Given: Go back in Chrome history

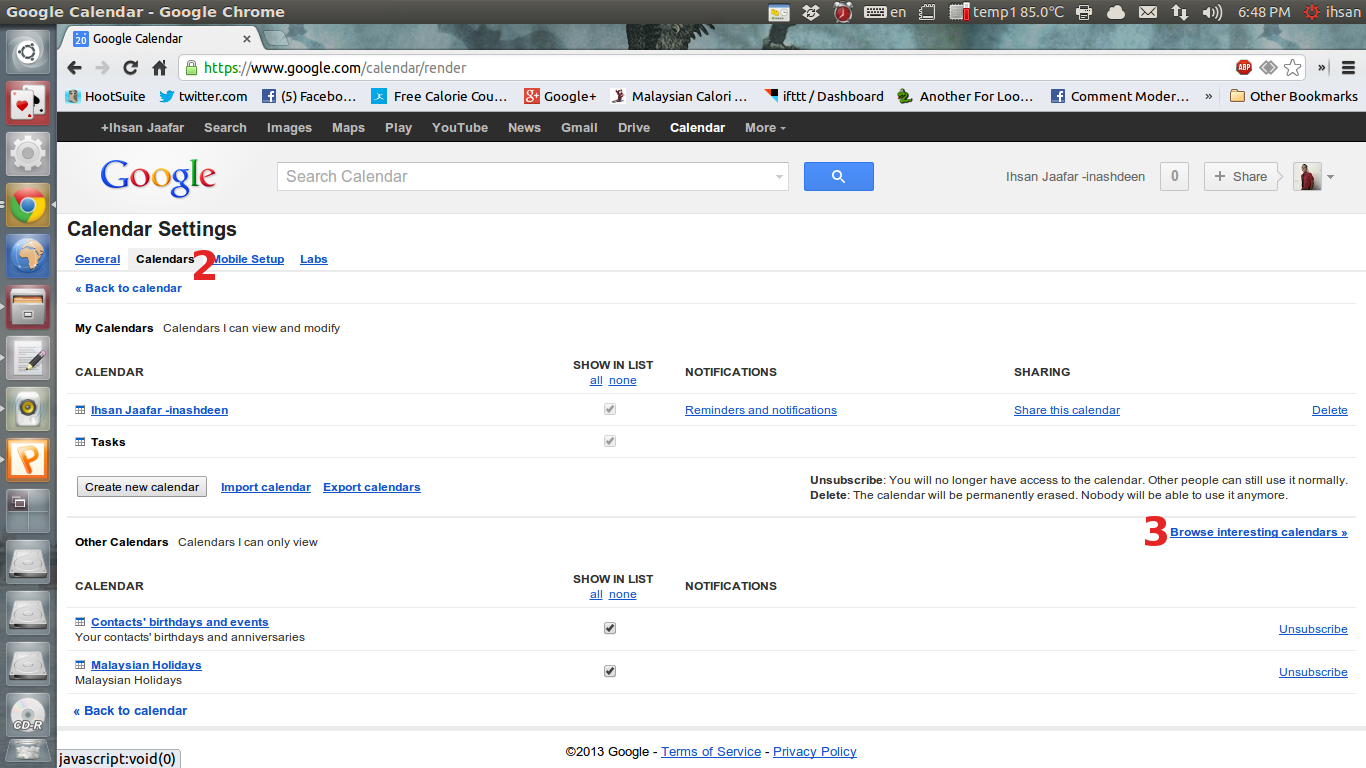Looking at the screenshot, I should [x=74, y=68].
